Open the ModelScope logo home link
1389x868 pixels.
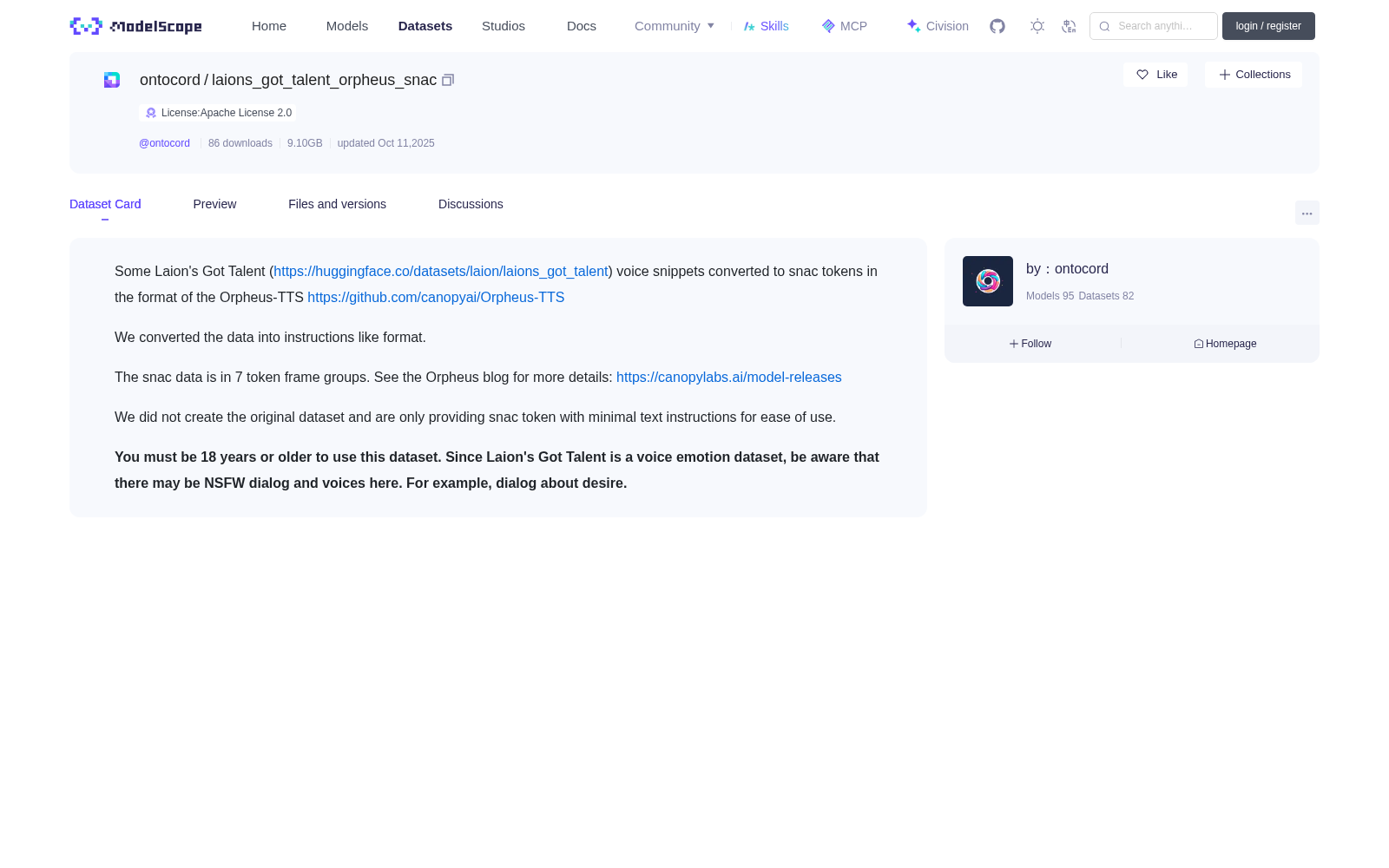point(135,26)
